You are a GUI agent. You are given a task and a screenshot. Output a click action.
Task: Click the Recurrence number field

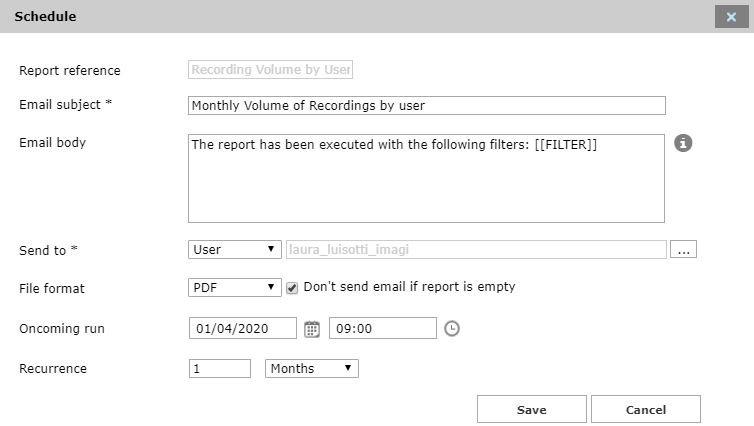tap(219, 369)
